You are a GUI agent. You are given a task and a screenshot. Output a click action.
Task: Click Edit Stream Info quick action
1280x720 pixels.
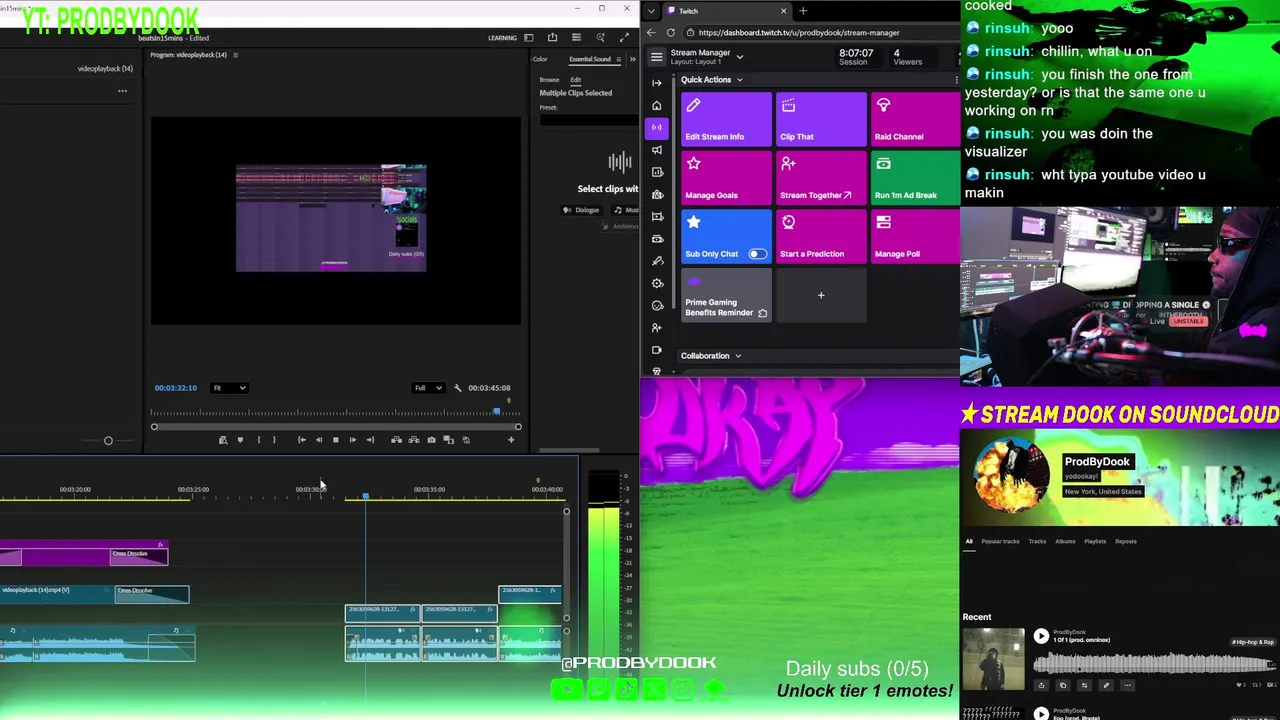click(x=726, y=119)
